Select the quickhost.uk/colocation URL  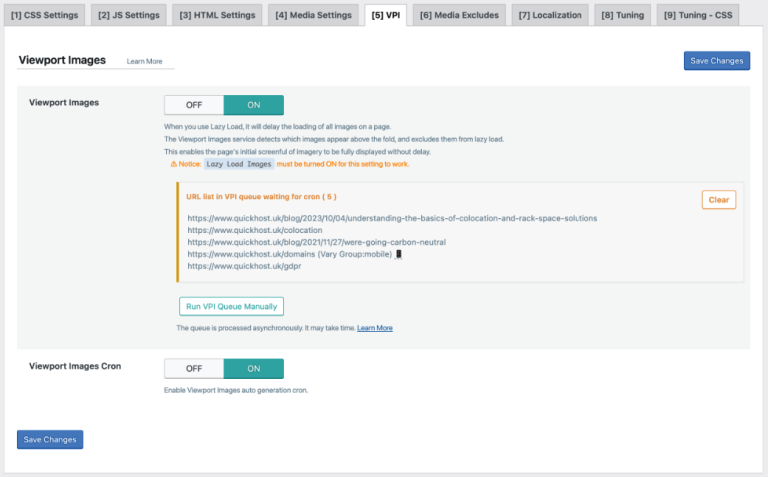(255, 230)
